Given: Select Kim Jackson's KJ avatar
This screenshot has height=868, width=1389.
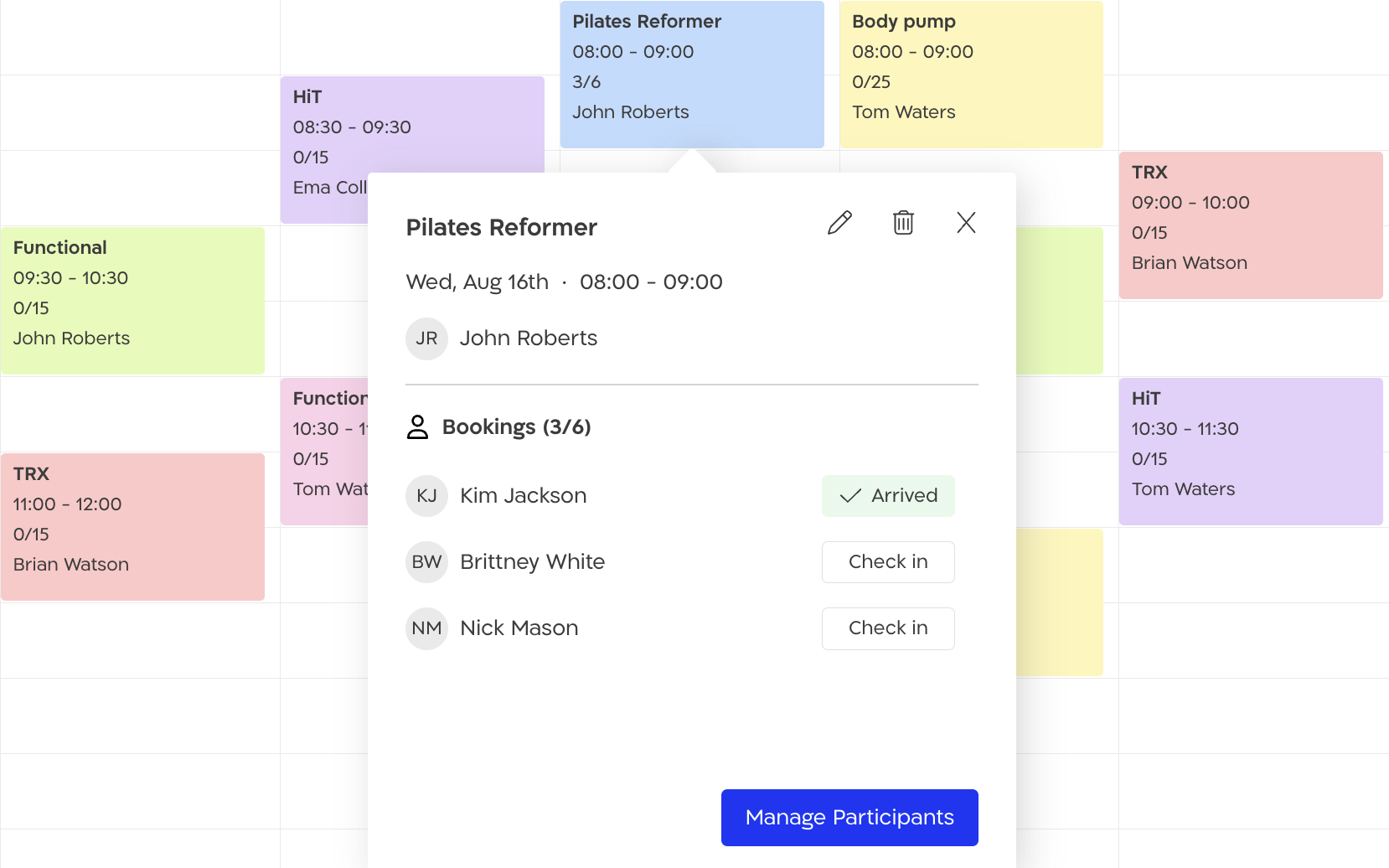Looking at the screenshot, I should click(x=426, y=496).
